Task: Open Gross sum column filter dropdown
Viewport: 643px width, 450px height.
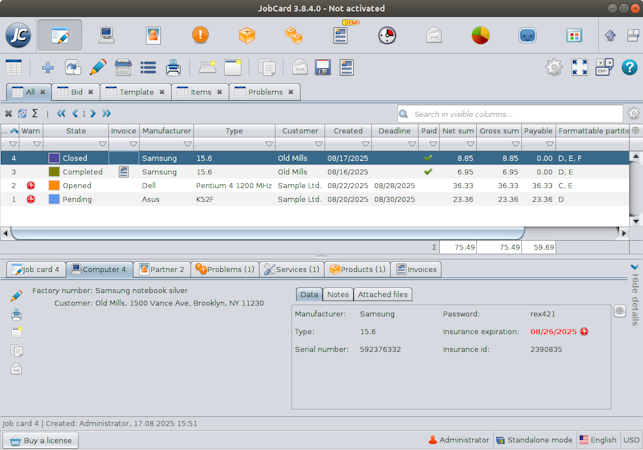Action: [515, 144]
